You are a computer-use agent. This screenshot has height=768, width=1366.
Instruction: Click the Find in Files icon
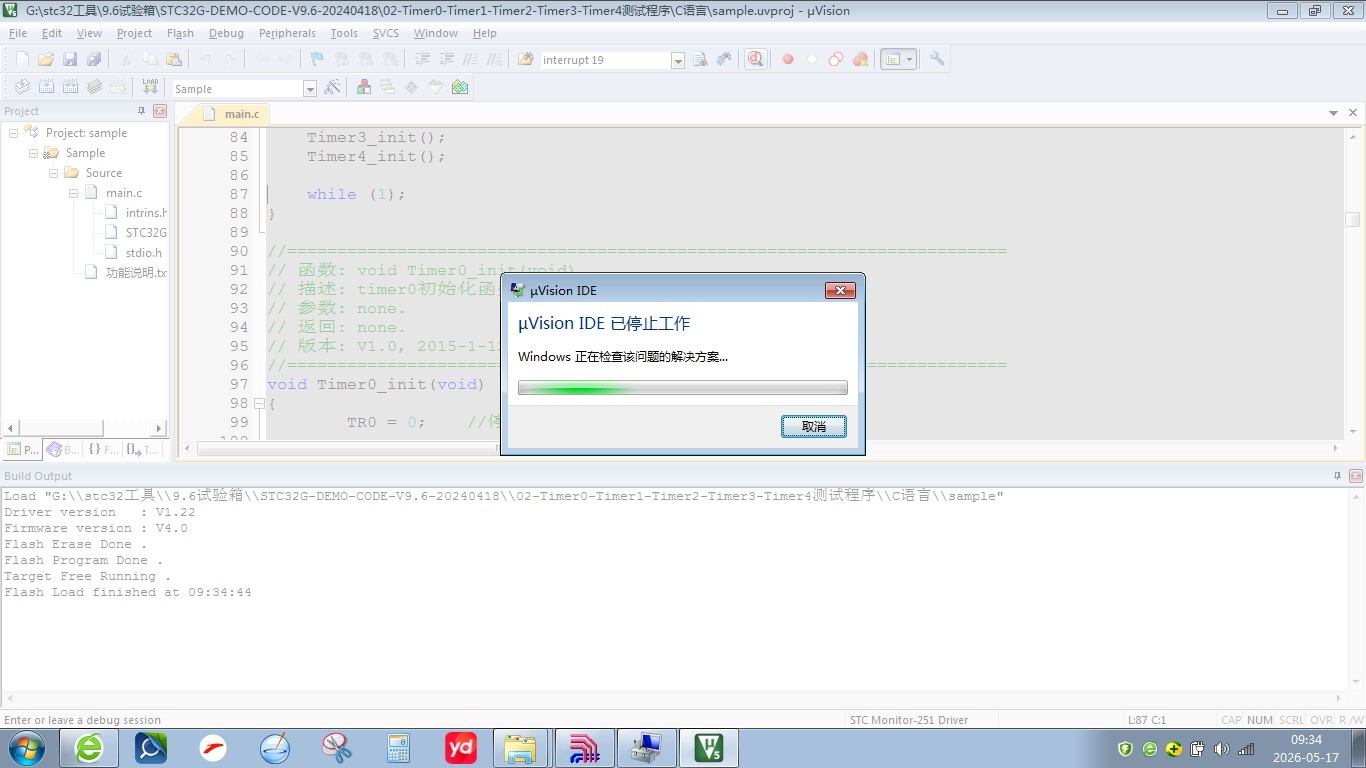[526, 60]
